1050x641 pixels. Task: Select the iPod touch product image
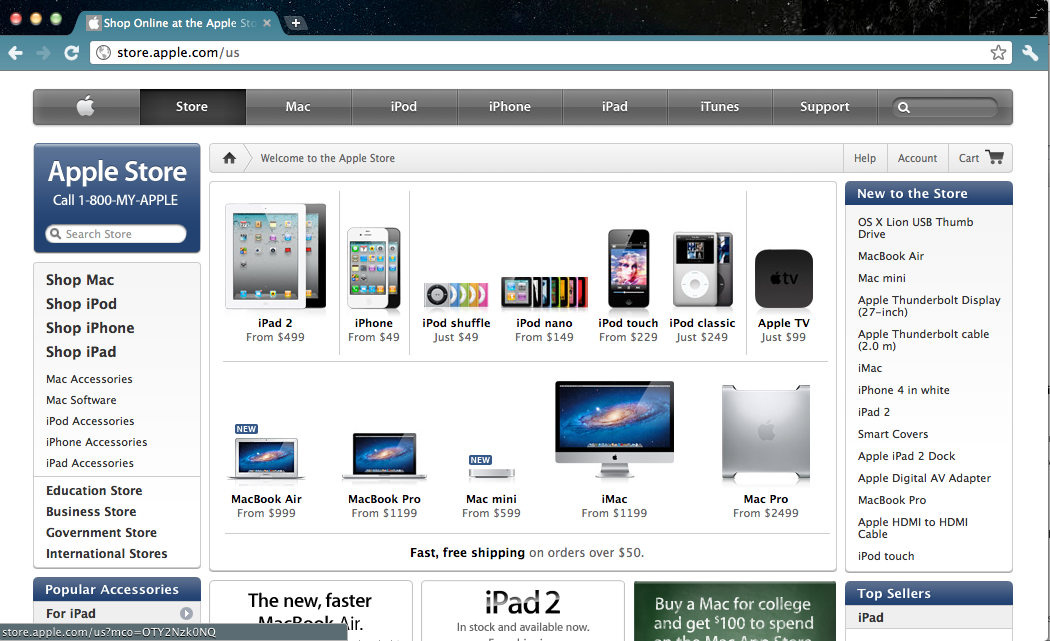click(628, 269)
